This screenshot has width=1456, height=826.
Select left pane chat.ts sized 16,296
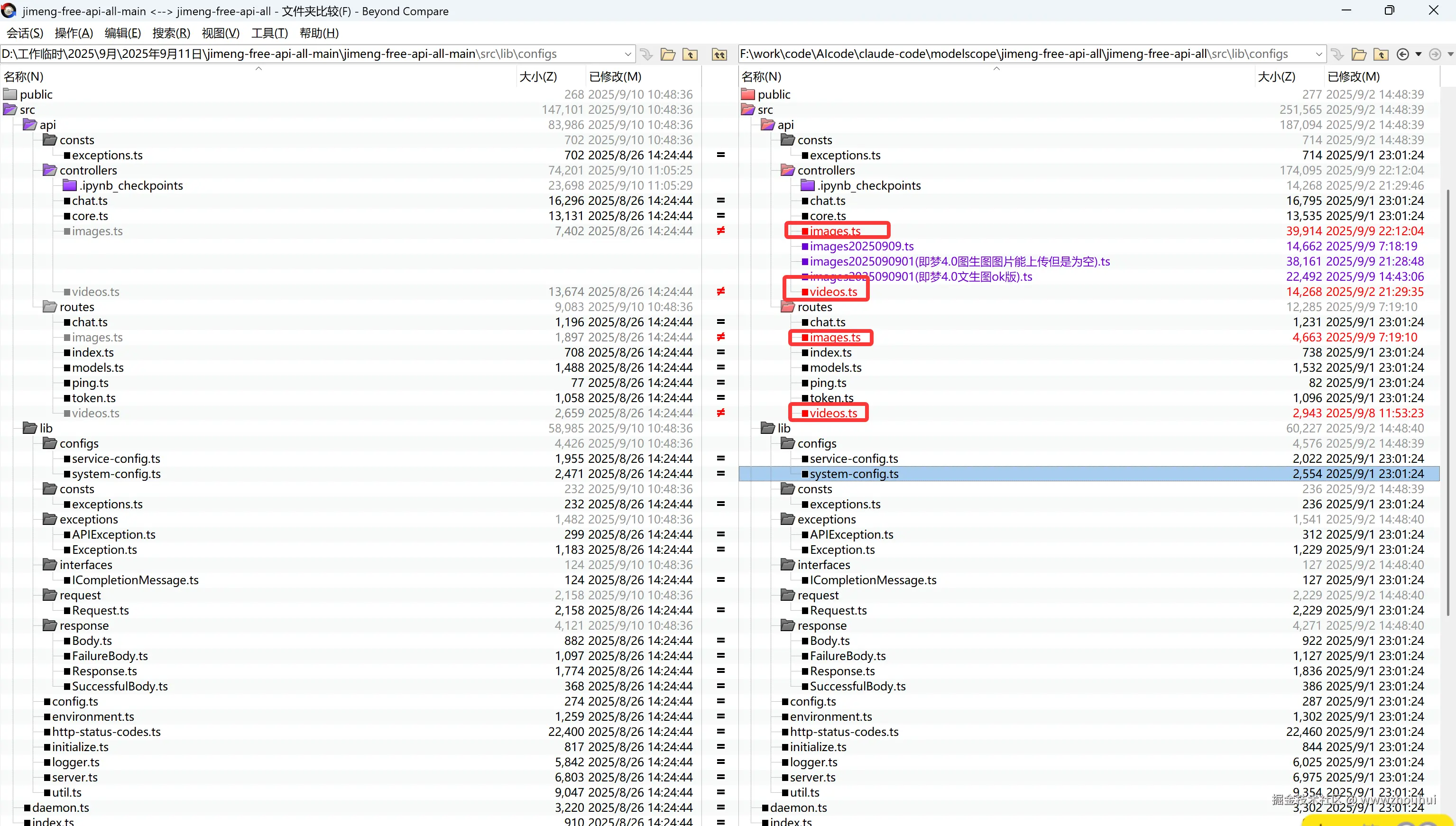tap(90, 201)
